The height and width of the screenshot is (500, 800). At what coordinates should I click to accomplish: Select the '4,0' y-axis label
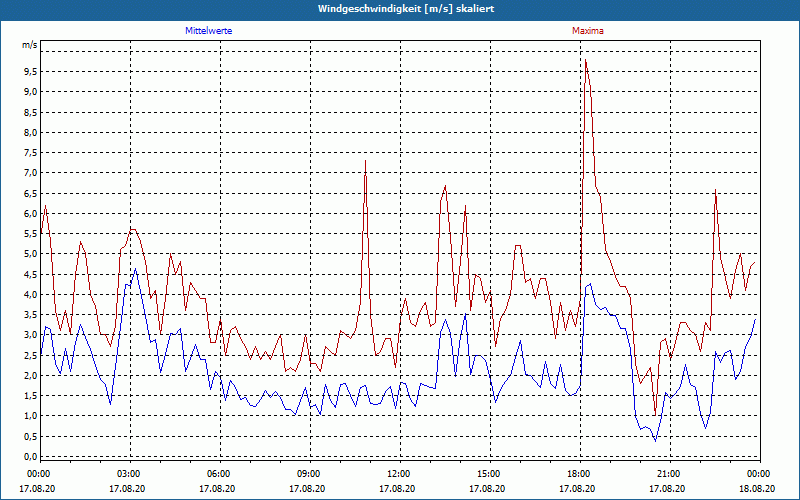(x=31, y=294)
